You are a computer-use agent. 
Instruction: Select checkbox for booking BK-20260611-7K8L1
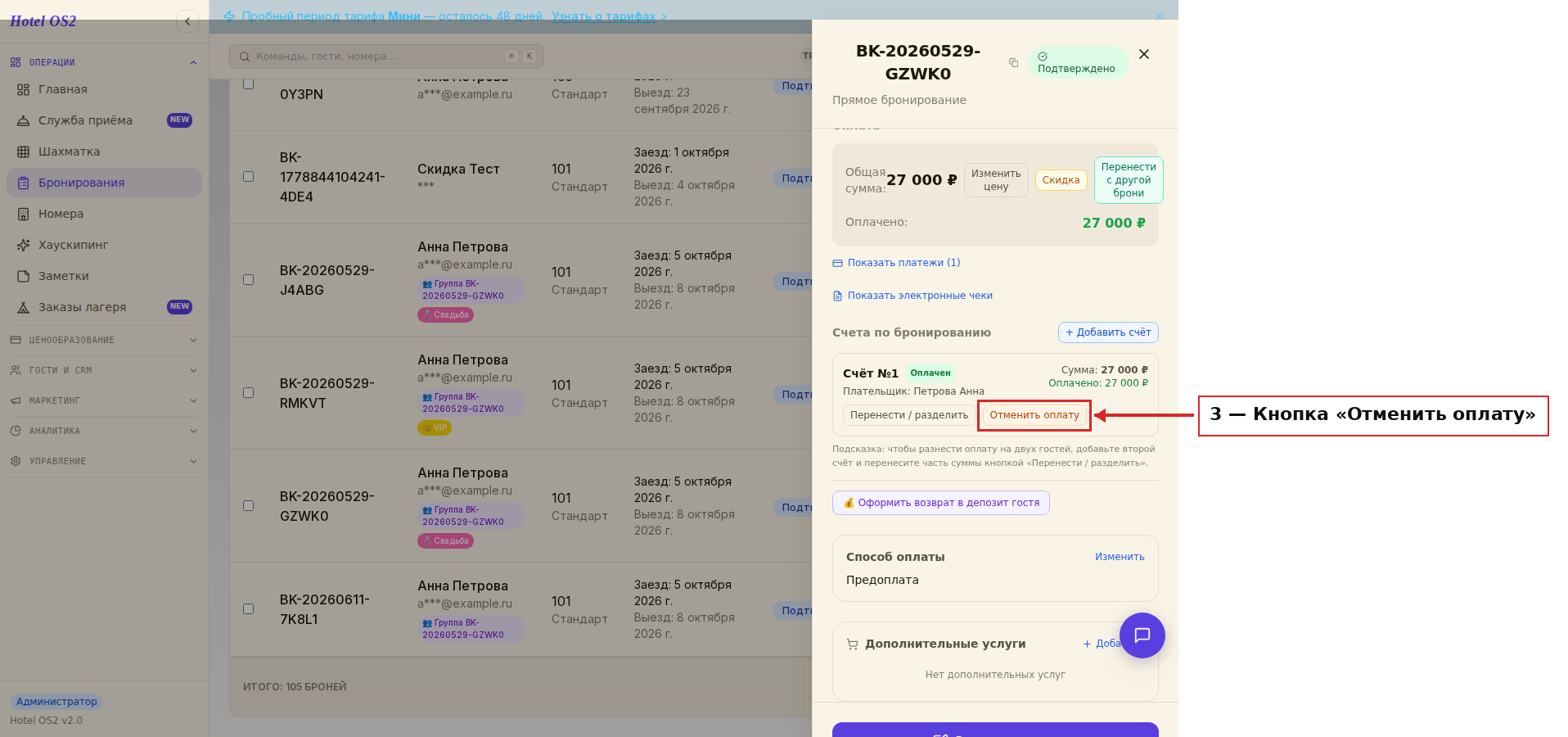[248, 609]
